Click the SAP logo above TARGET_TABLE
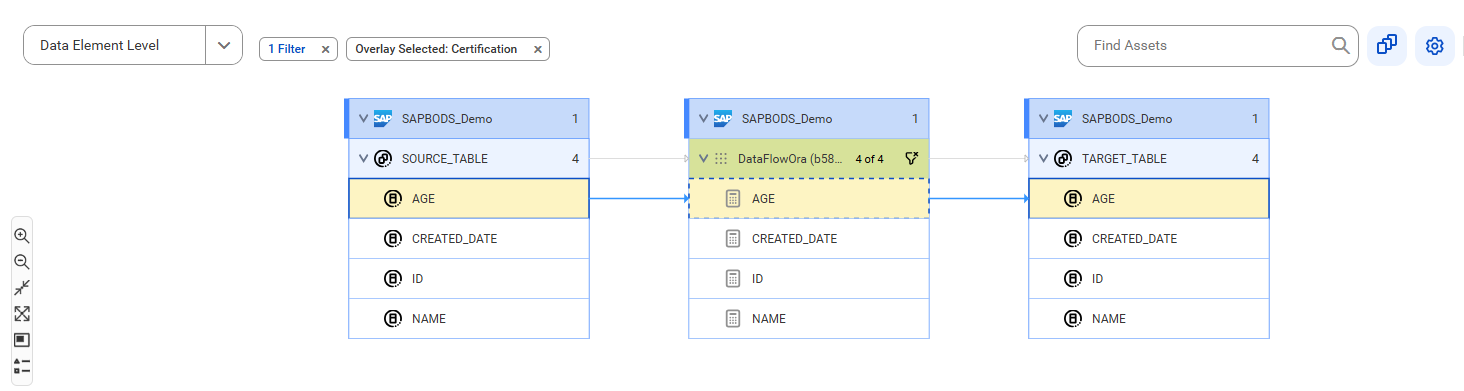 pyautogui.click(x=1063, y=118)
